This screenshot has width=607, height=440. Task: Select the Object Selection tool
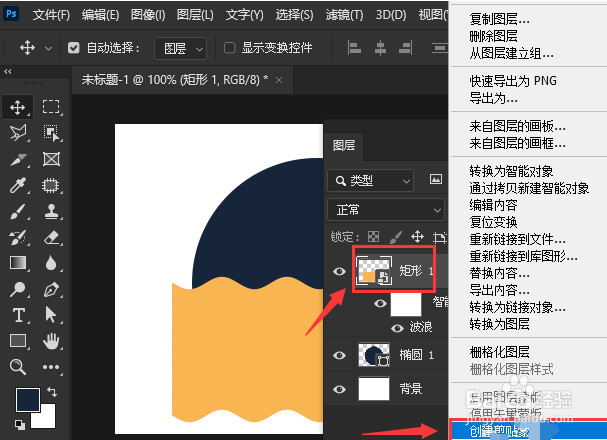[x=51, y=133]
